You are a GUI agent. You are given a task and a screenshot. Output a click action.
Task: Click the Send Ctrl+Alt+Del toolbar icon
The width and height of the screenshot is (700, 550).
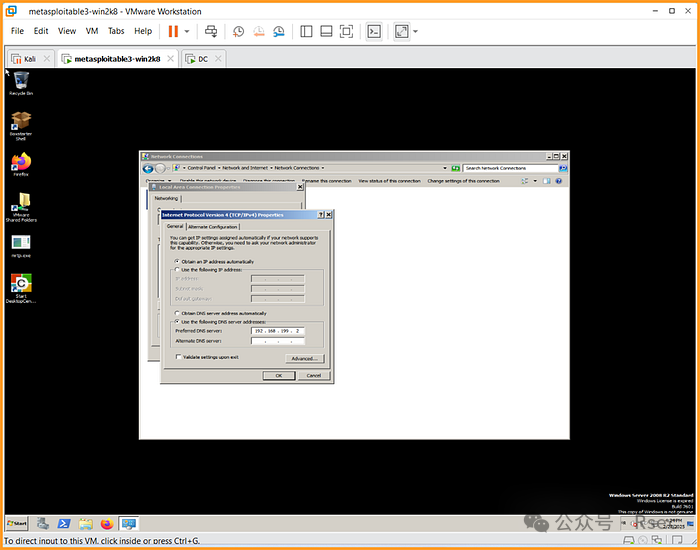[x=211, y=31]
